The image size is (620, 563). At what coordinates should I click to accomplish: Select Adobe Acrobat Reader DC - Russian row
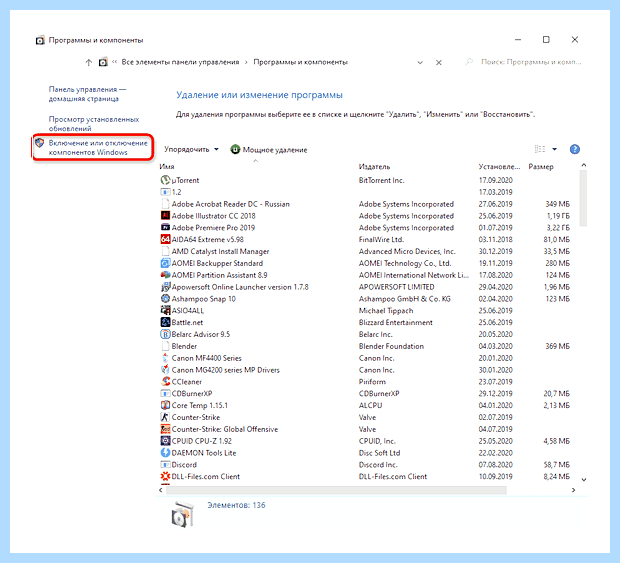click(365, 204)
